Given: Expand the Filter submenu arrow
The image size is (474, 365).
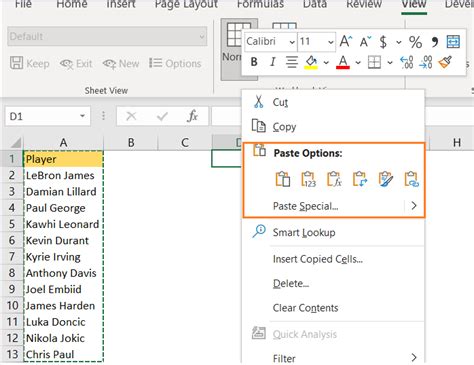Looking at the screenshot, I should coord(414,358).
